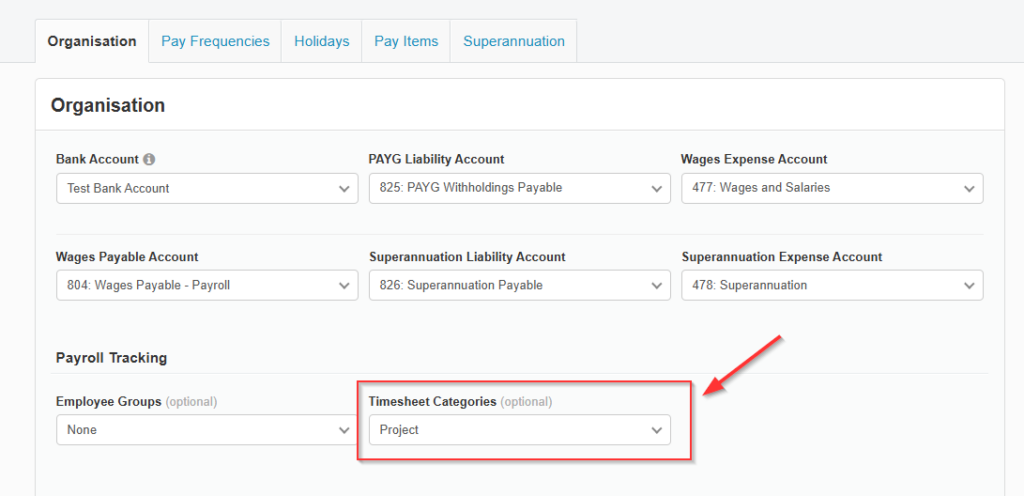Click the Payroll Tracking section heading
This screenshot has width=1024, height=496.
(111, 357)
